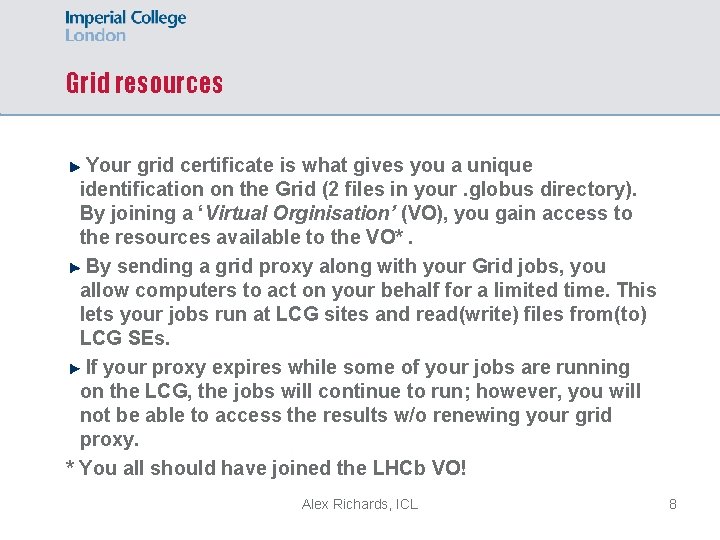Screen dimensions: 720x540
Task: Click the third bullet arrow before 'If your proxy'
Action: 75,369
